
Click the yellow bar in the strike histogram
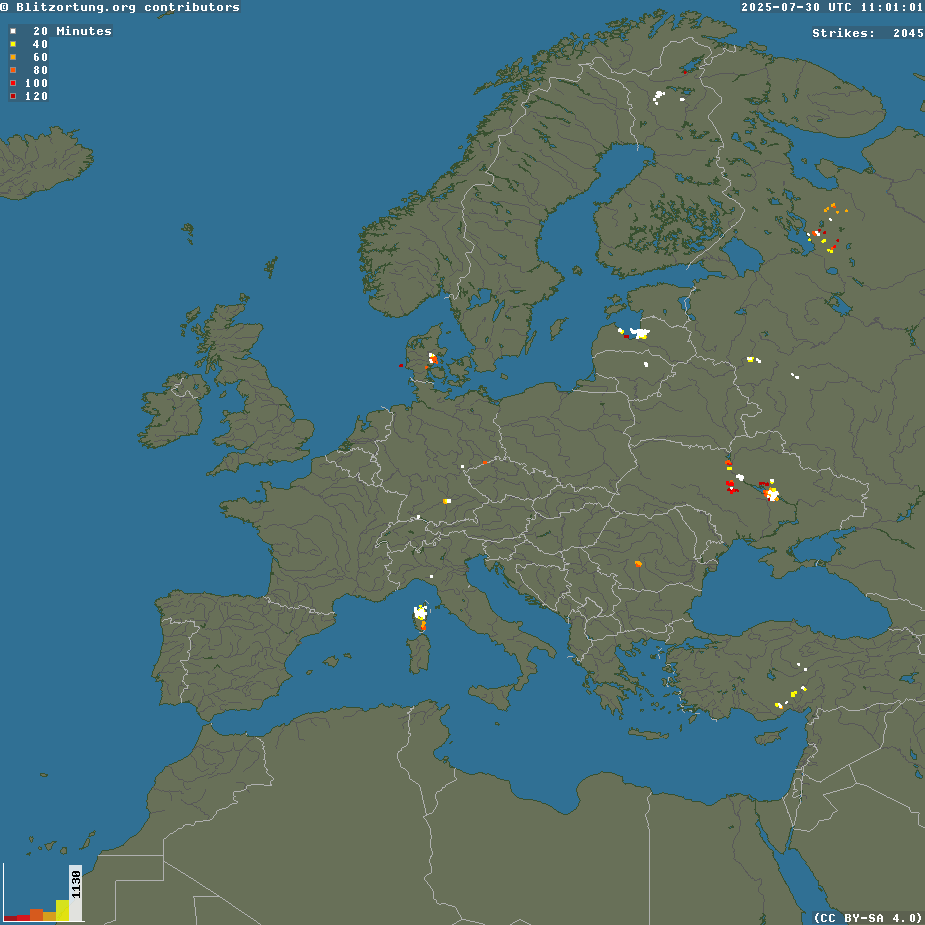coord(63,910)
